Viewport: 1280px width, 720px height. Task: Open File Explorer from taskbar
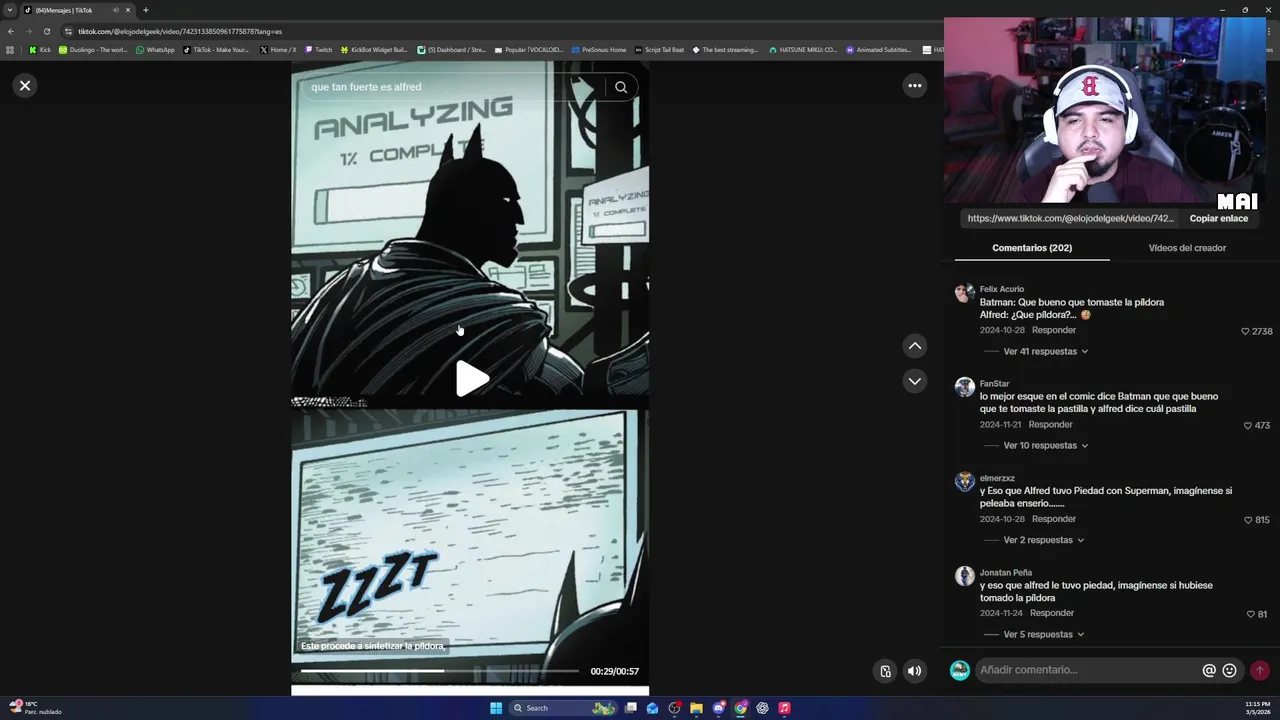click(696, 708)
